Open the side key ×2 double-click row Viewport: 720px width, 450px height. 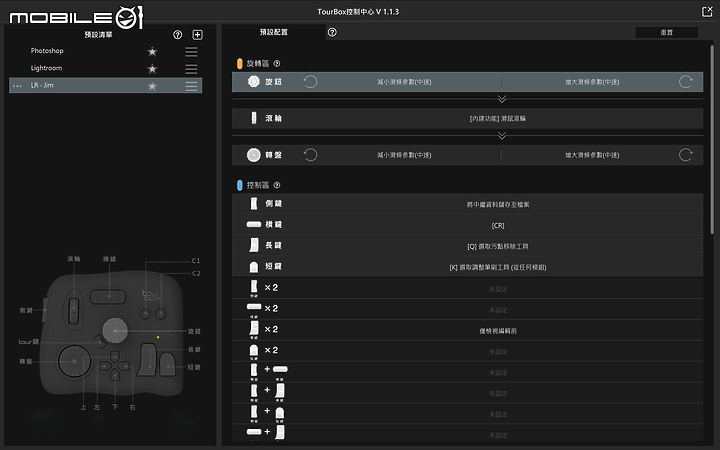[467, 288]
